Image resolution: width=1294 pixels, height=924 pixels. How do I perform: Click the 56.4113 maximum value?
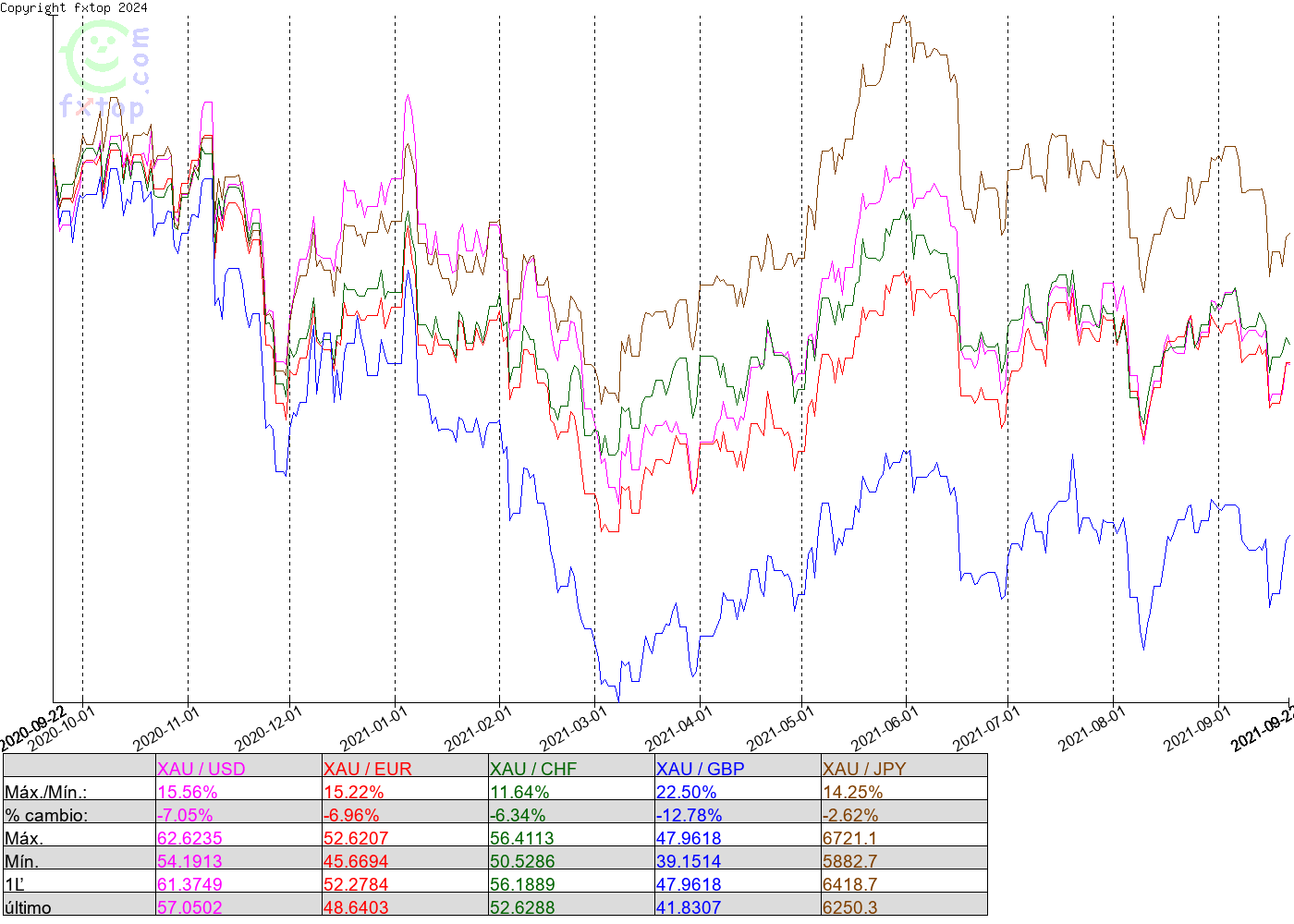522,839
